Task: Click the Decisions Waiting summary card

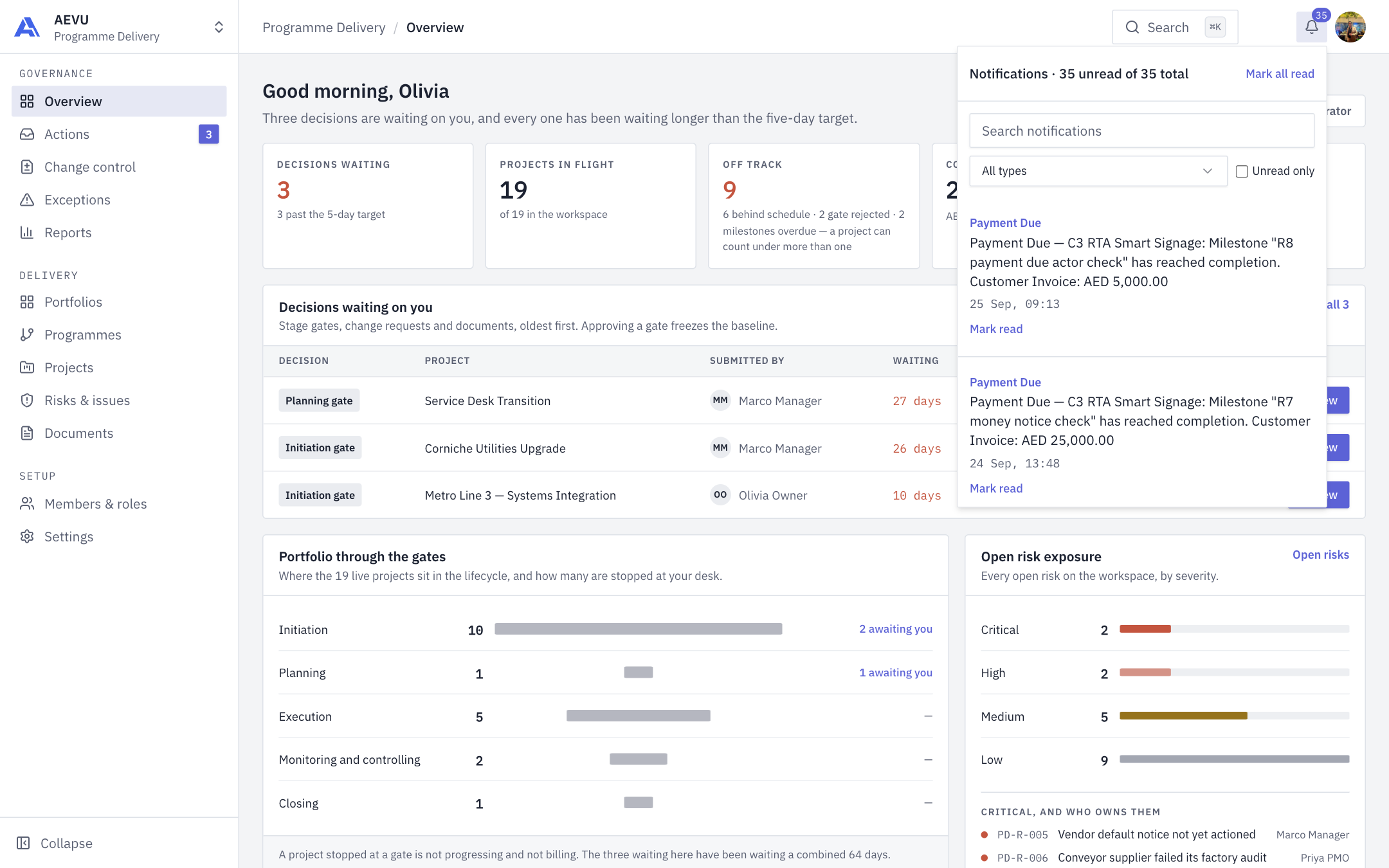Action: click(x=368, y=206)
